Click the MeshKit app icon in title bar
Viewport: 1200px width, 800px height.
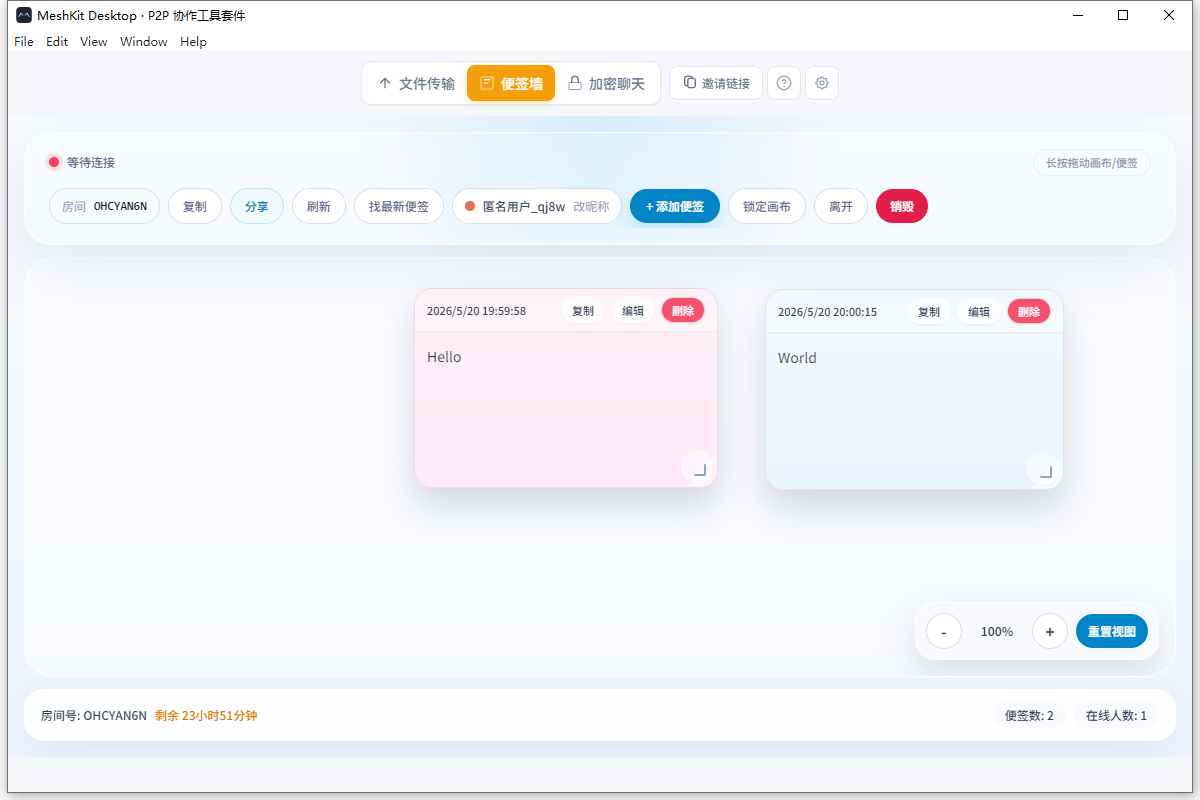point(24,15)
